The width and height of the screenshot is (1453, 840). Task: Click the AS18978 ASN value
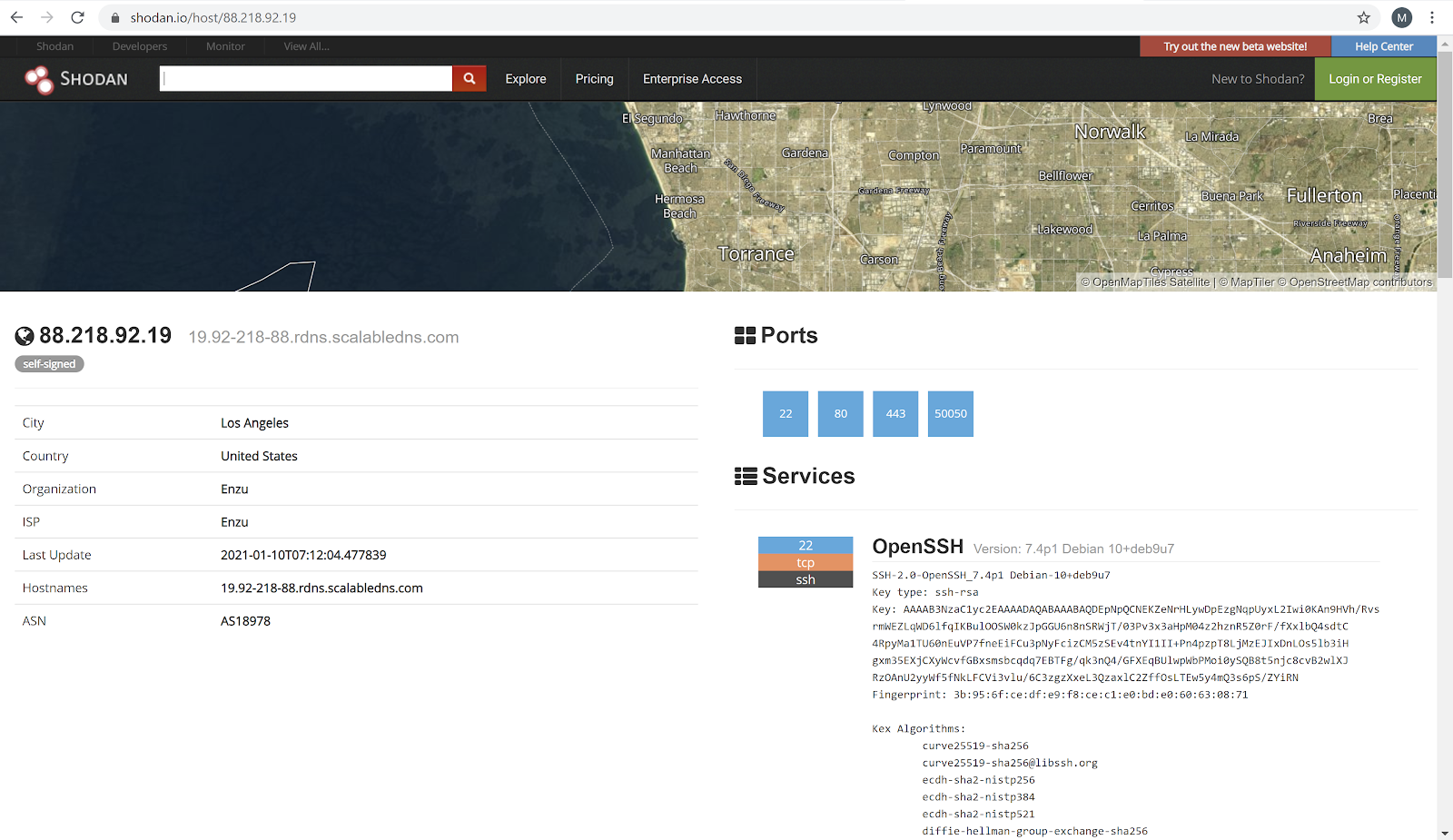[x=245, y=621]
